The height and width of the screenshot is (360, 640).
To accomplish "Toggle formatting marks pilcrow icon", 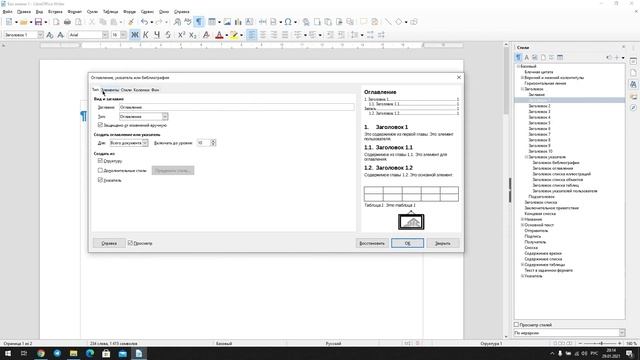I will (199, 22).
